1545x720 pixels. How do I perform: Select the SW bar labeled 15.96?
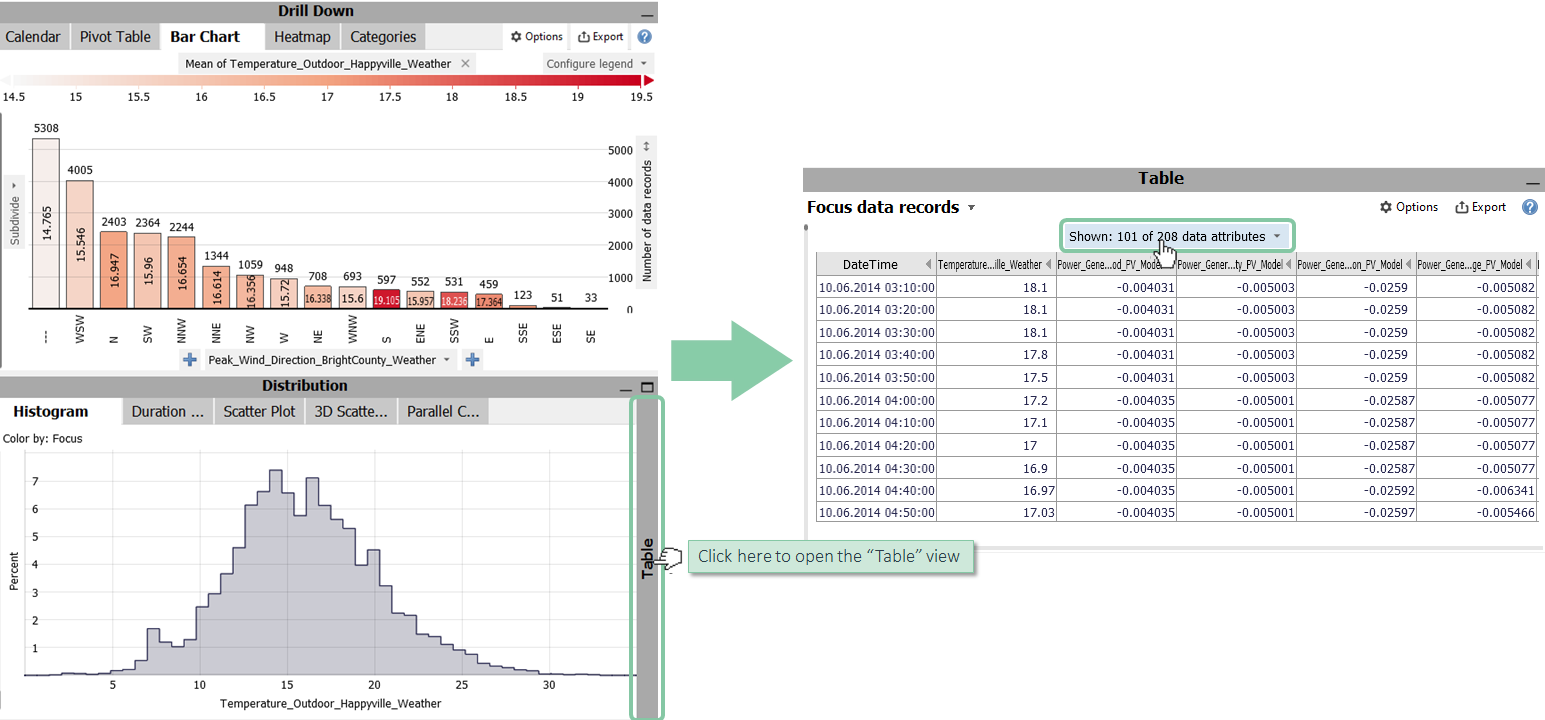pyautogui.click(x=148, y=271)
